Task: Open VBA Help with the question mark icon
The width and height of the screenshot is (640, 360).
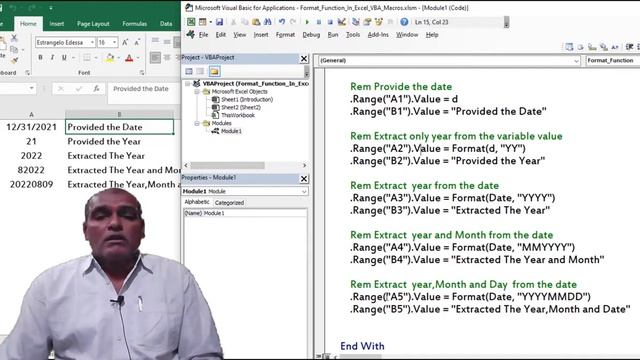Action: [404, 22]
